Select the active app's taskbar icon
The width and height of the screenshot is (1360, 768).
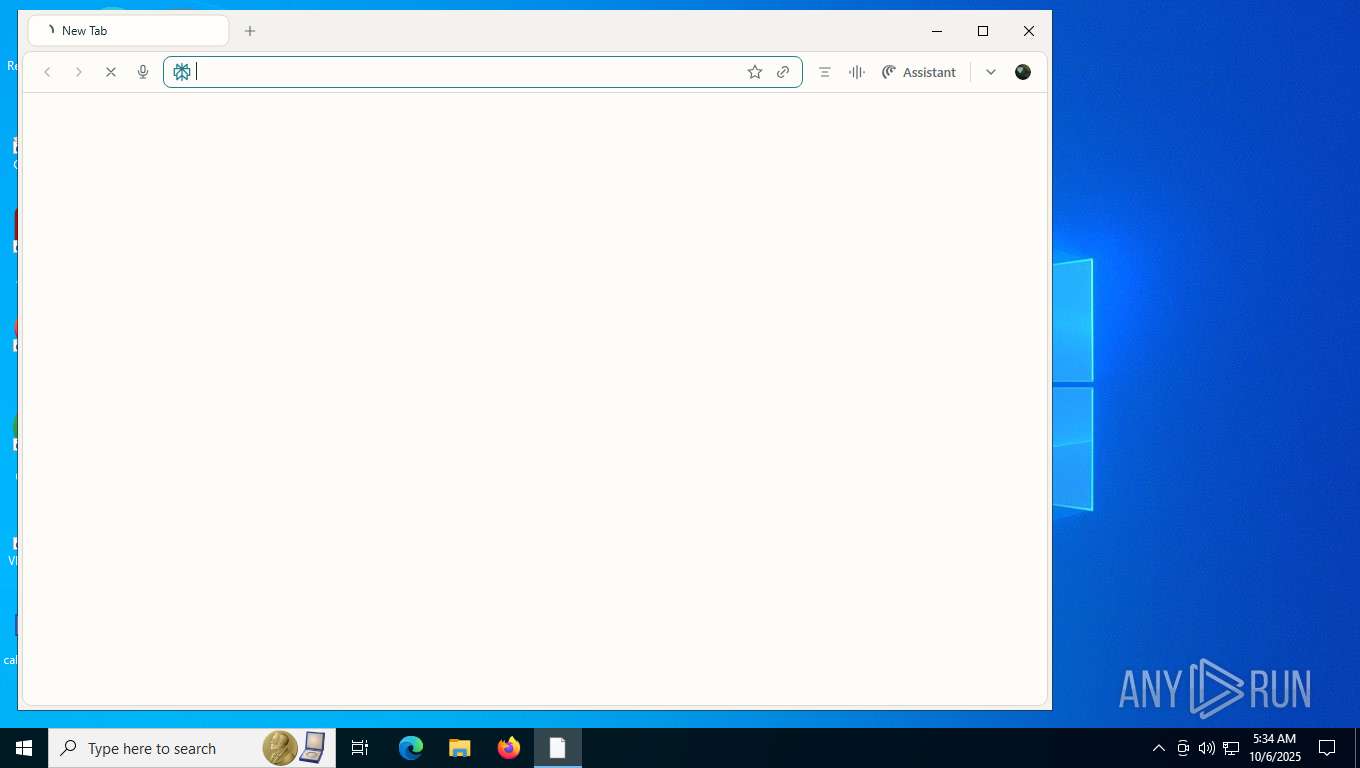(x=558, y=748)
